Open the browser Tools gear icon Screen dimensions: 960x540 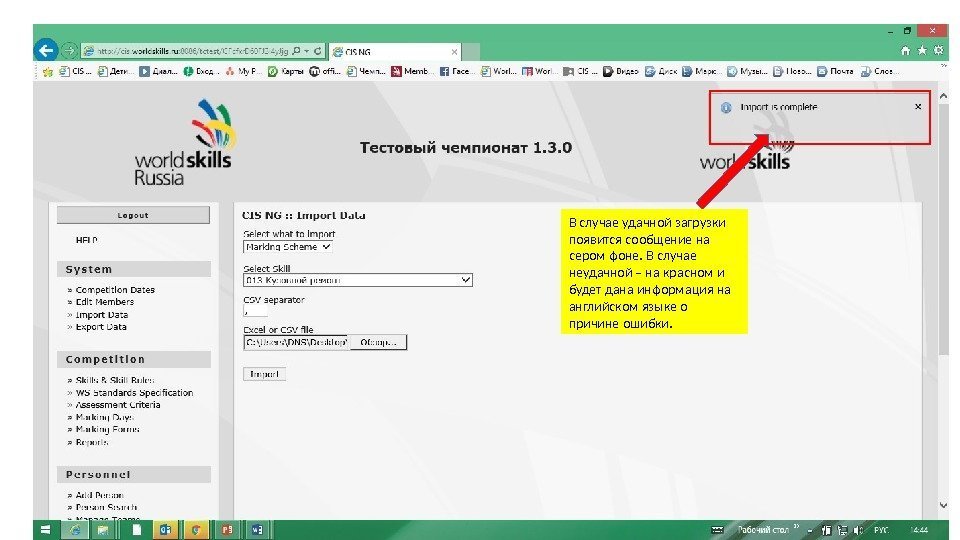[x=939, y=51]
